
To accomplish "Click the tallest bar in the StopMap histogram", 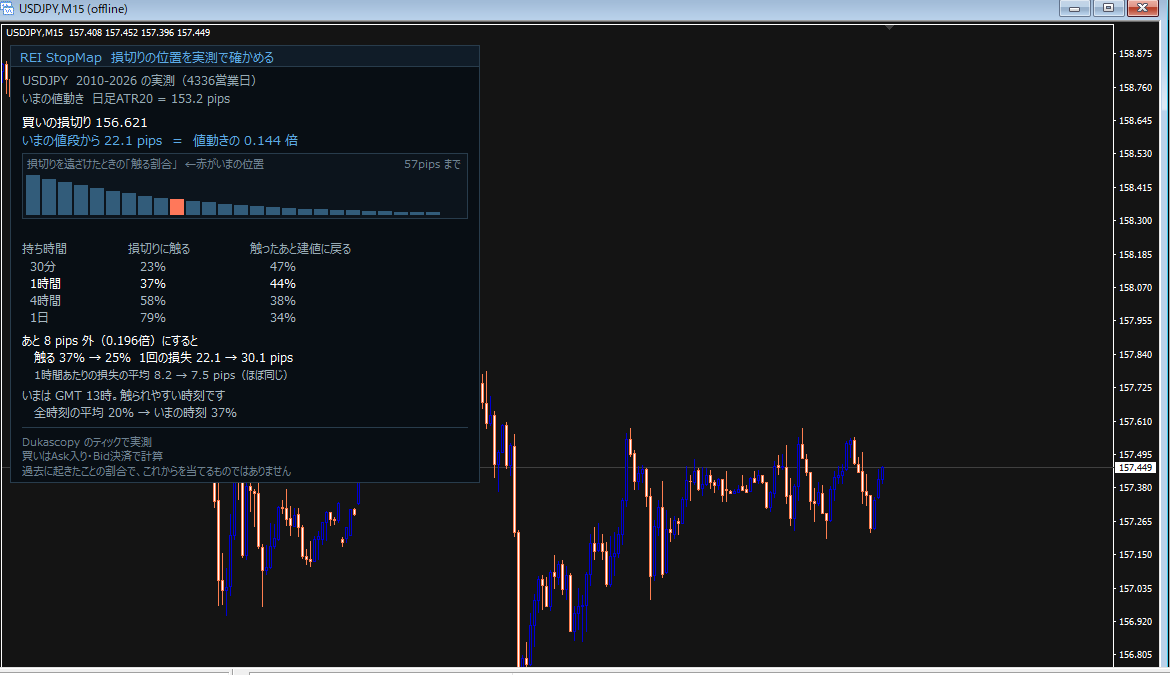I will (33, 195).
